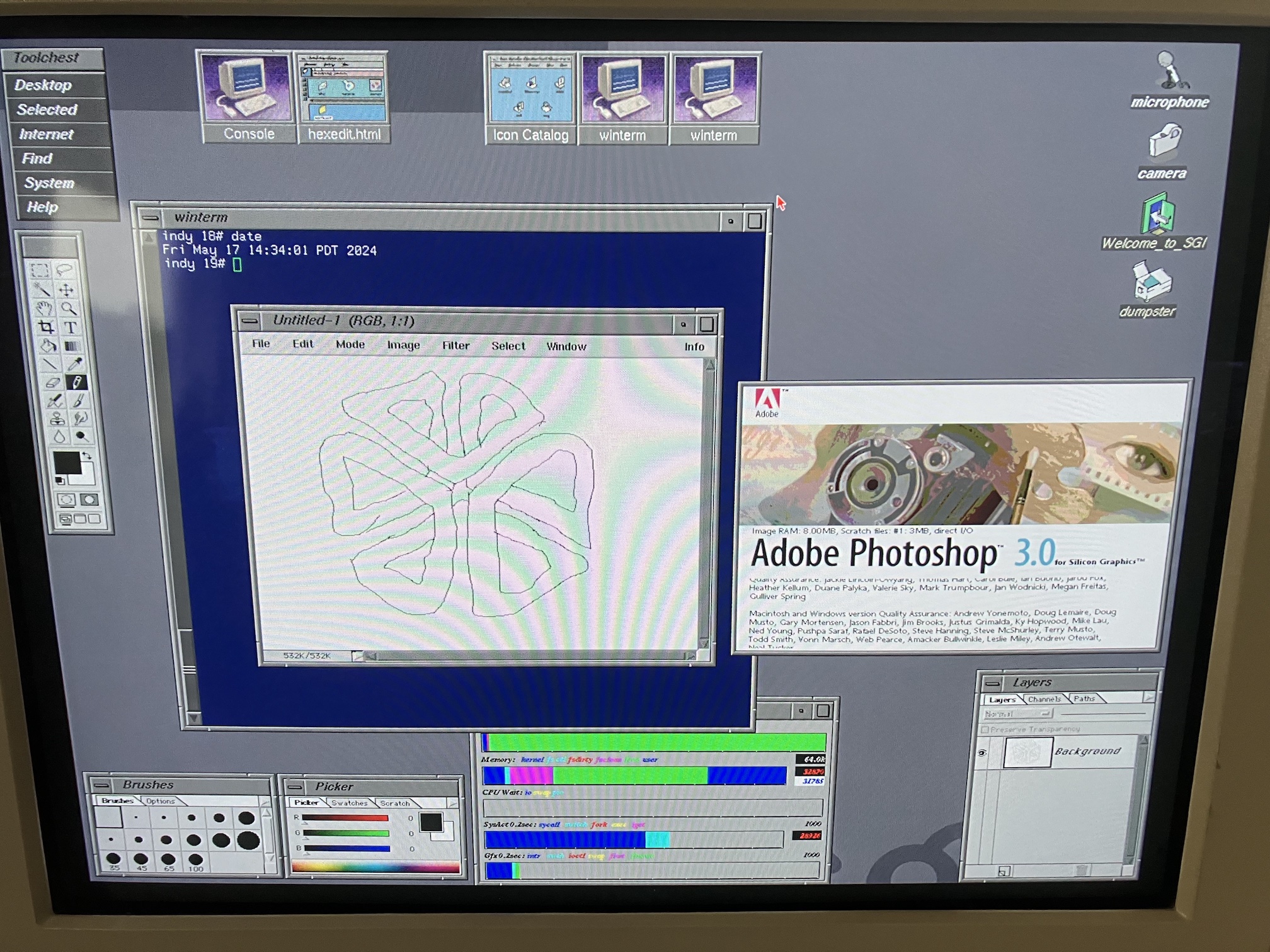Open the Internet toolchest menu
Screen dimensions: 1270x952
coord(59,134)
